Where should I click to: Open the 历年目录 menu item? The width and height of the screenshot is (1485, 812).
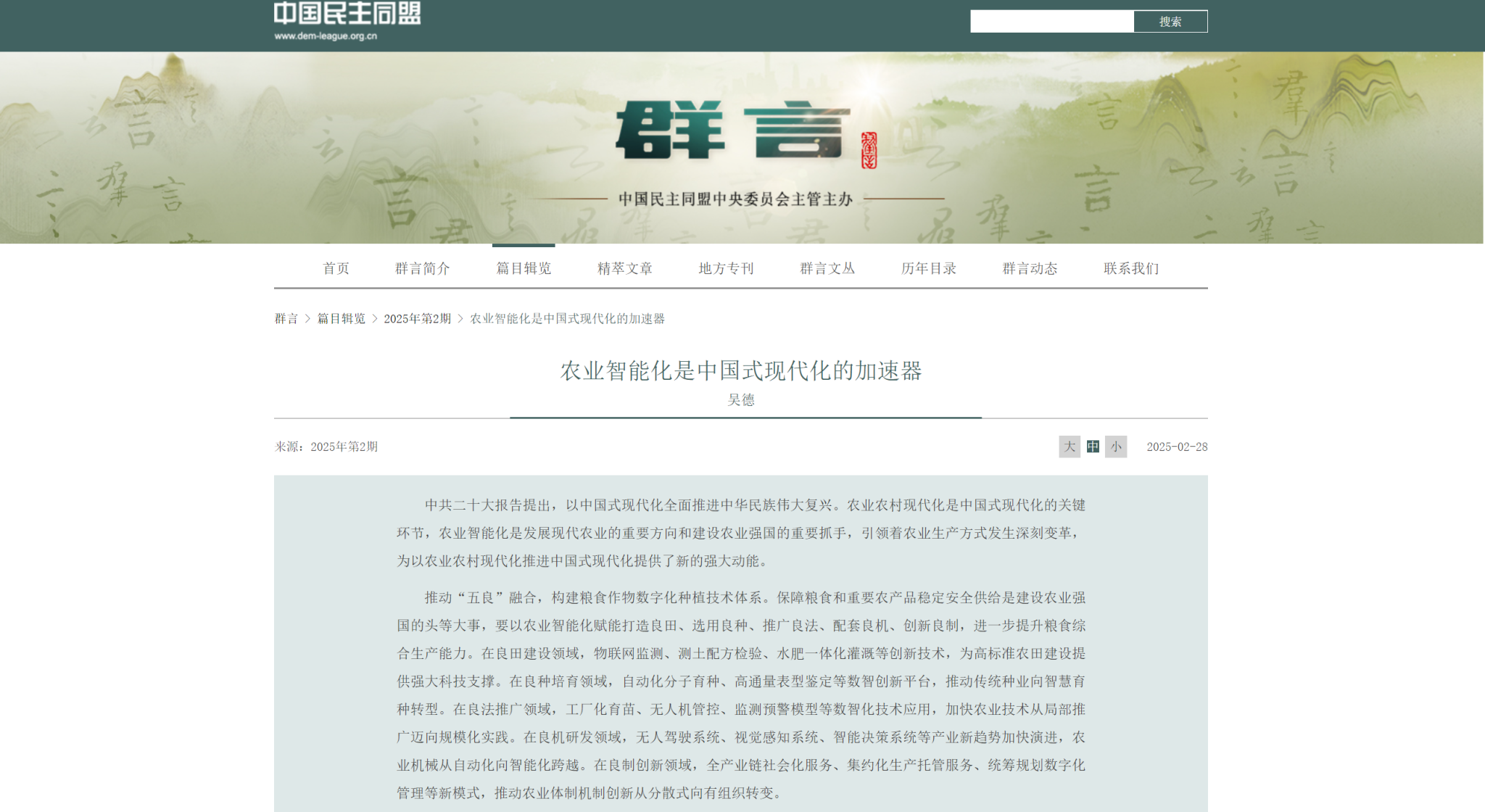[929, 268]
